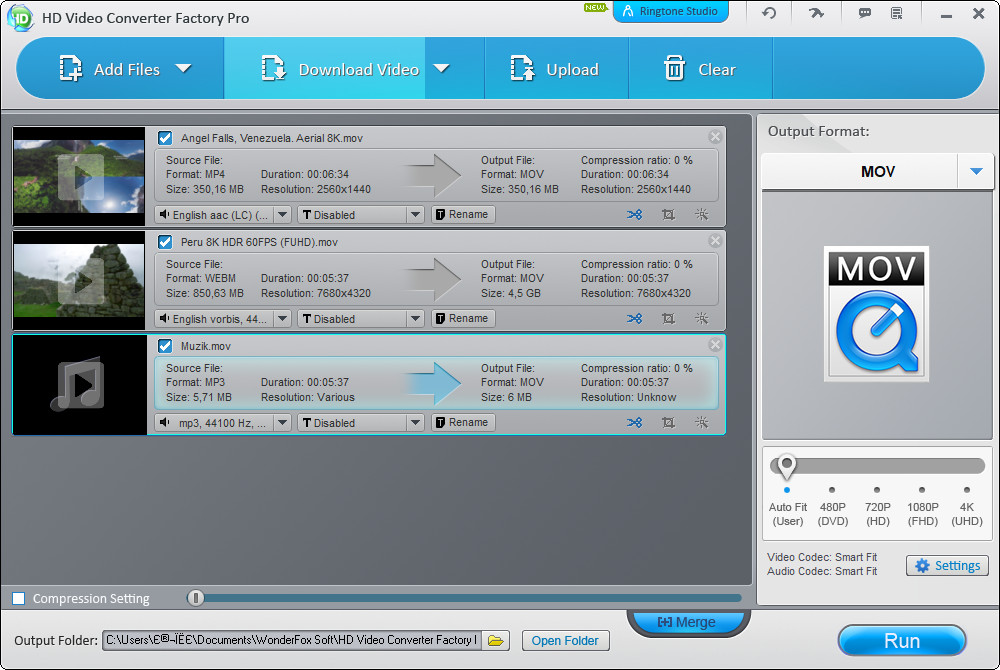Click the Output Folder path field
This screenshot has width=1000, height=670.
(292, 641)
